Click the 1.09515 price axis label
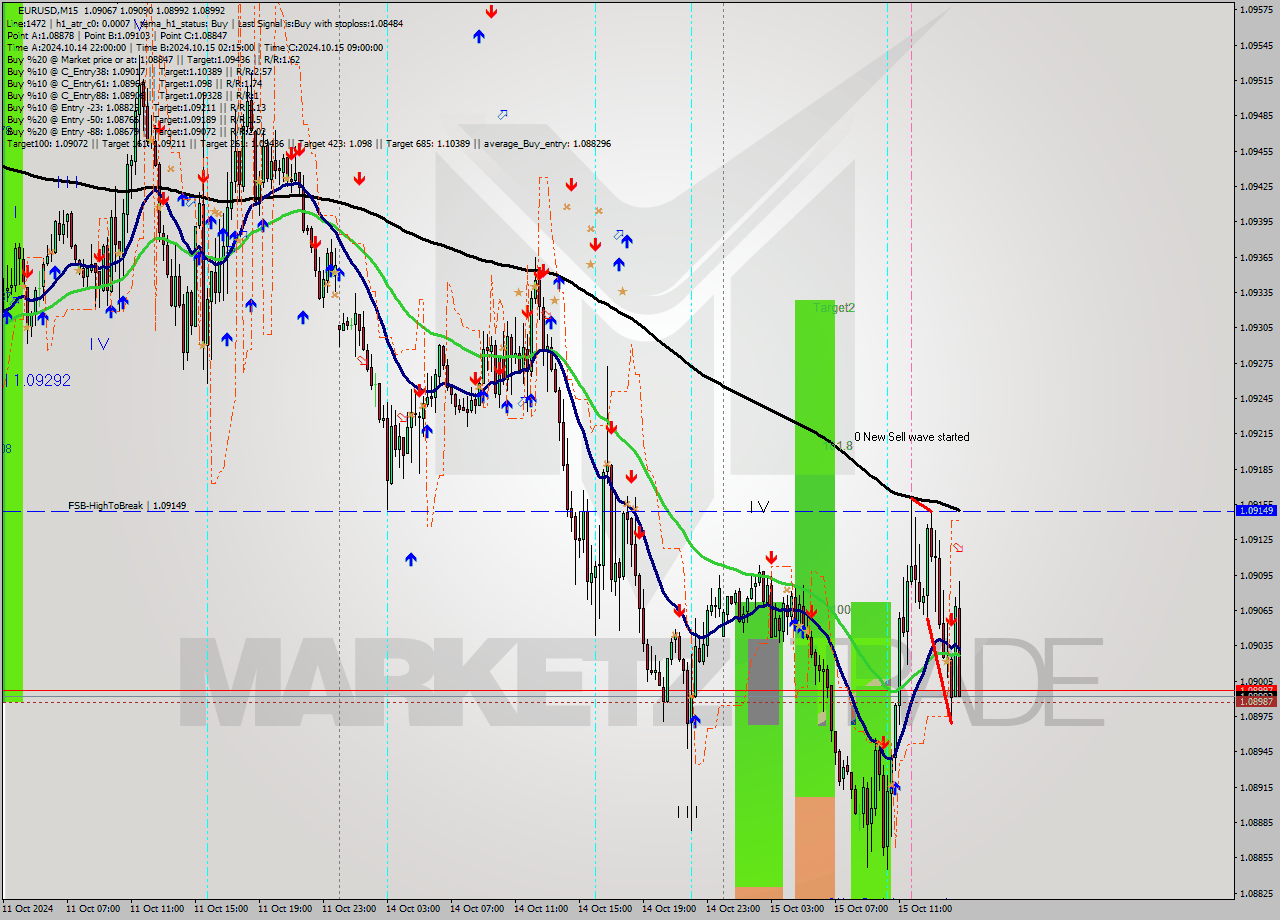Image resolution: width=1280 pixels, height=920 pixels. click(1257, 81)
